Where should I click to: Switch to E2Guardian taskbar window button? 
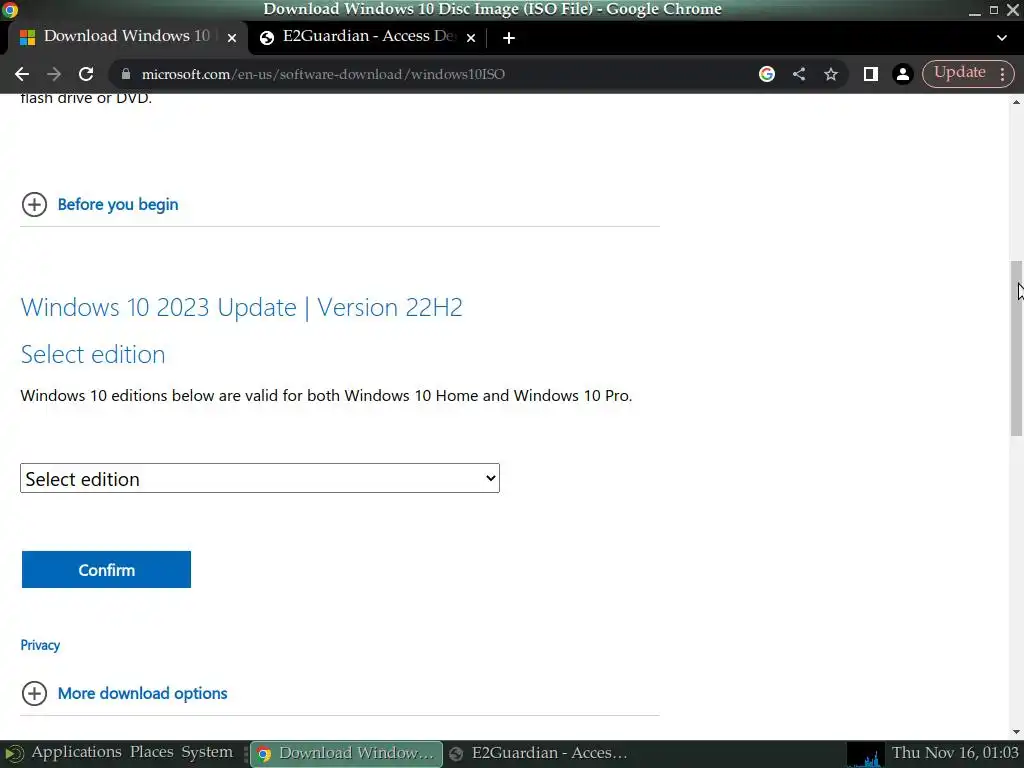click(539, 753)
